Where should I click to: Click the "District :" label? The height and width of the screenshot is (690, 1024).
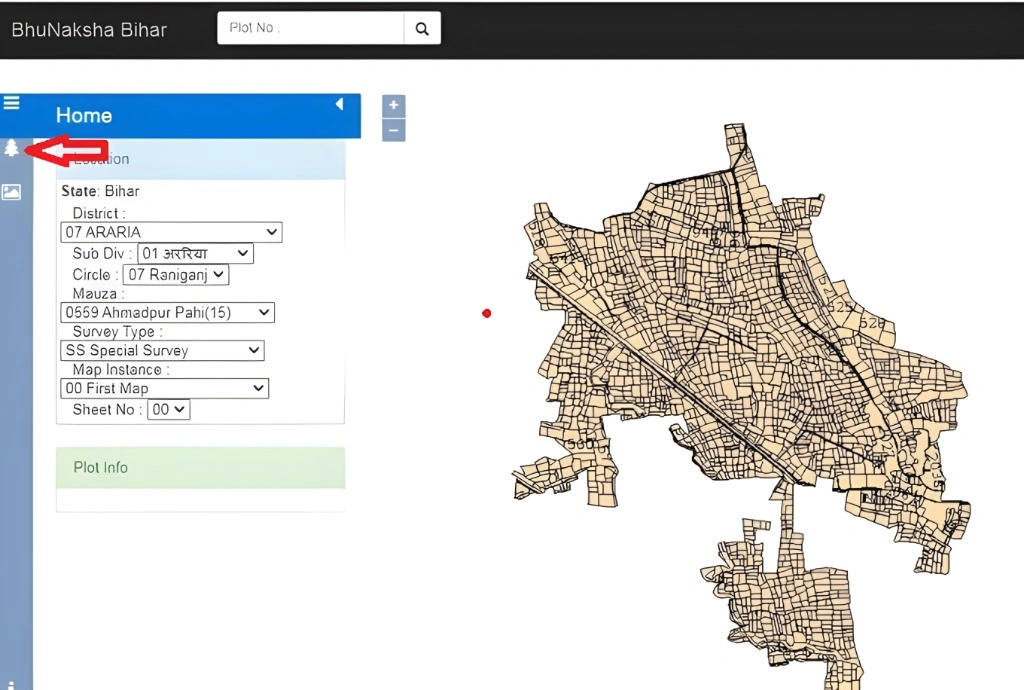(x=99, y=213)
